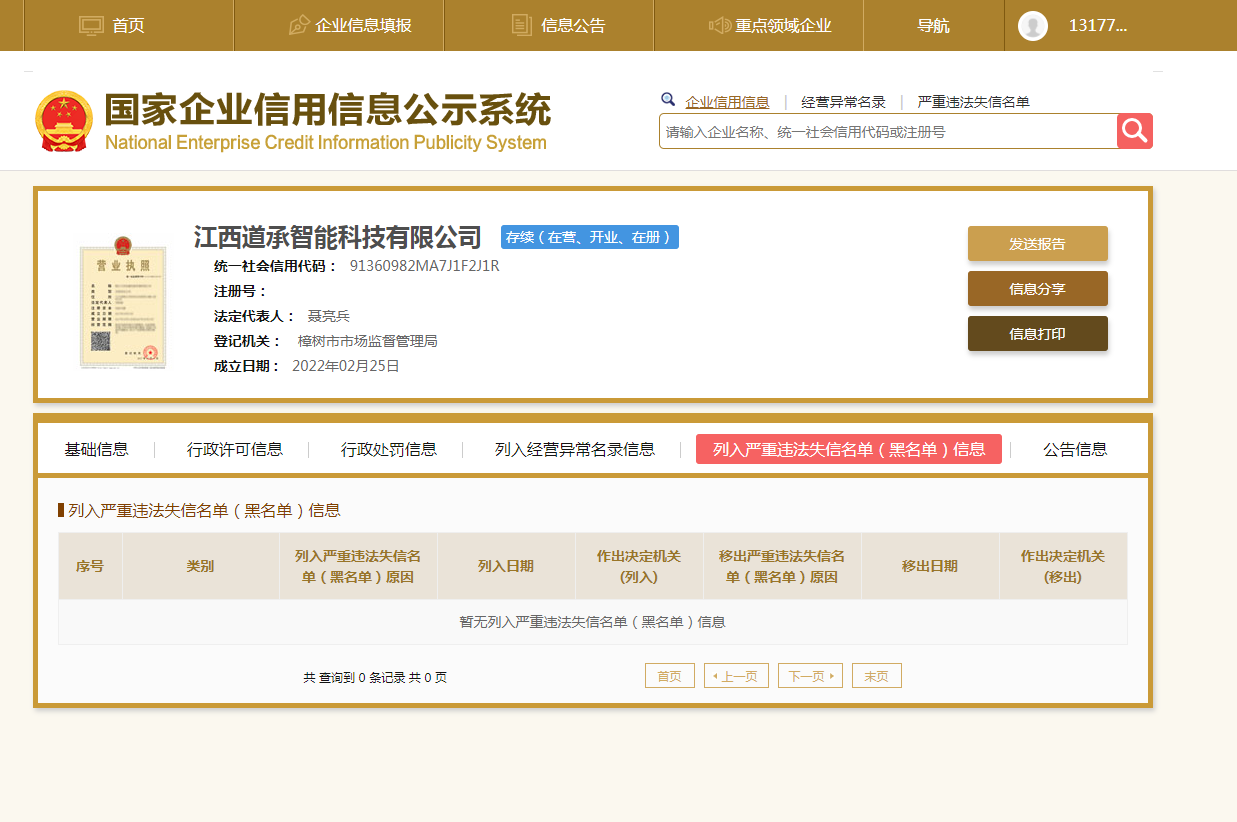
Task: Open the 重点领域企业 menu item
Action: (783, 26)
